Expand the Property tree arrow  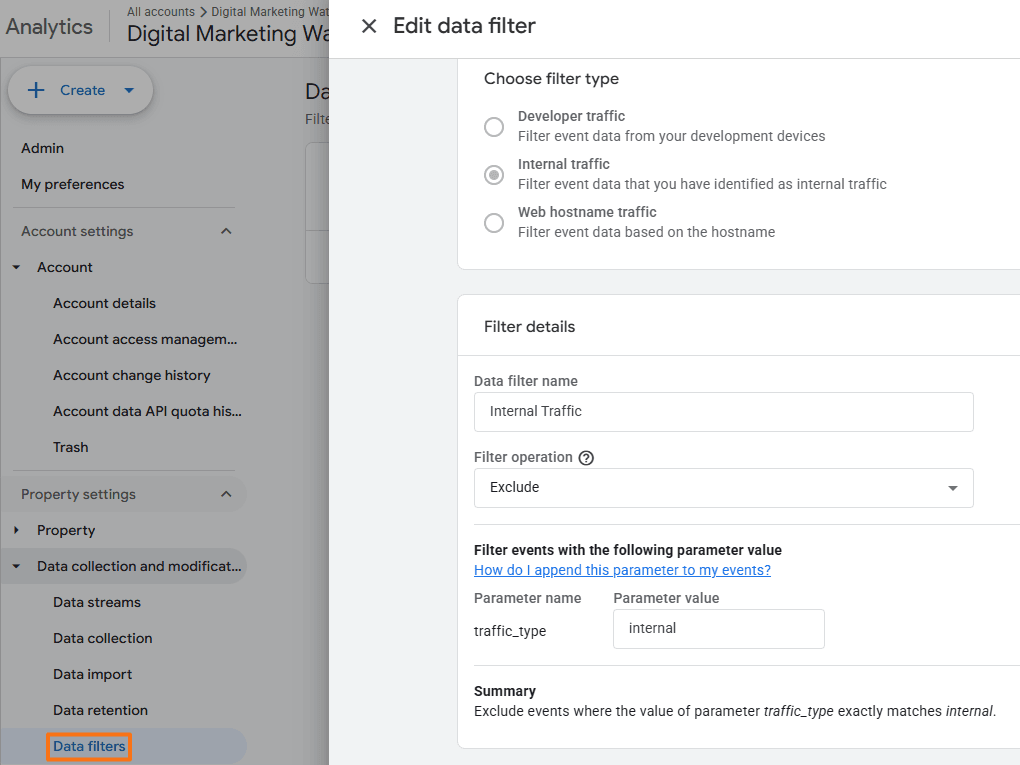[16, 530]
